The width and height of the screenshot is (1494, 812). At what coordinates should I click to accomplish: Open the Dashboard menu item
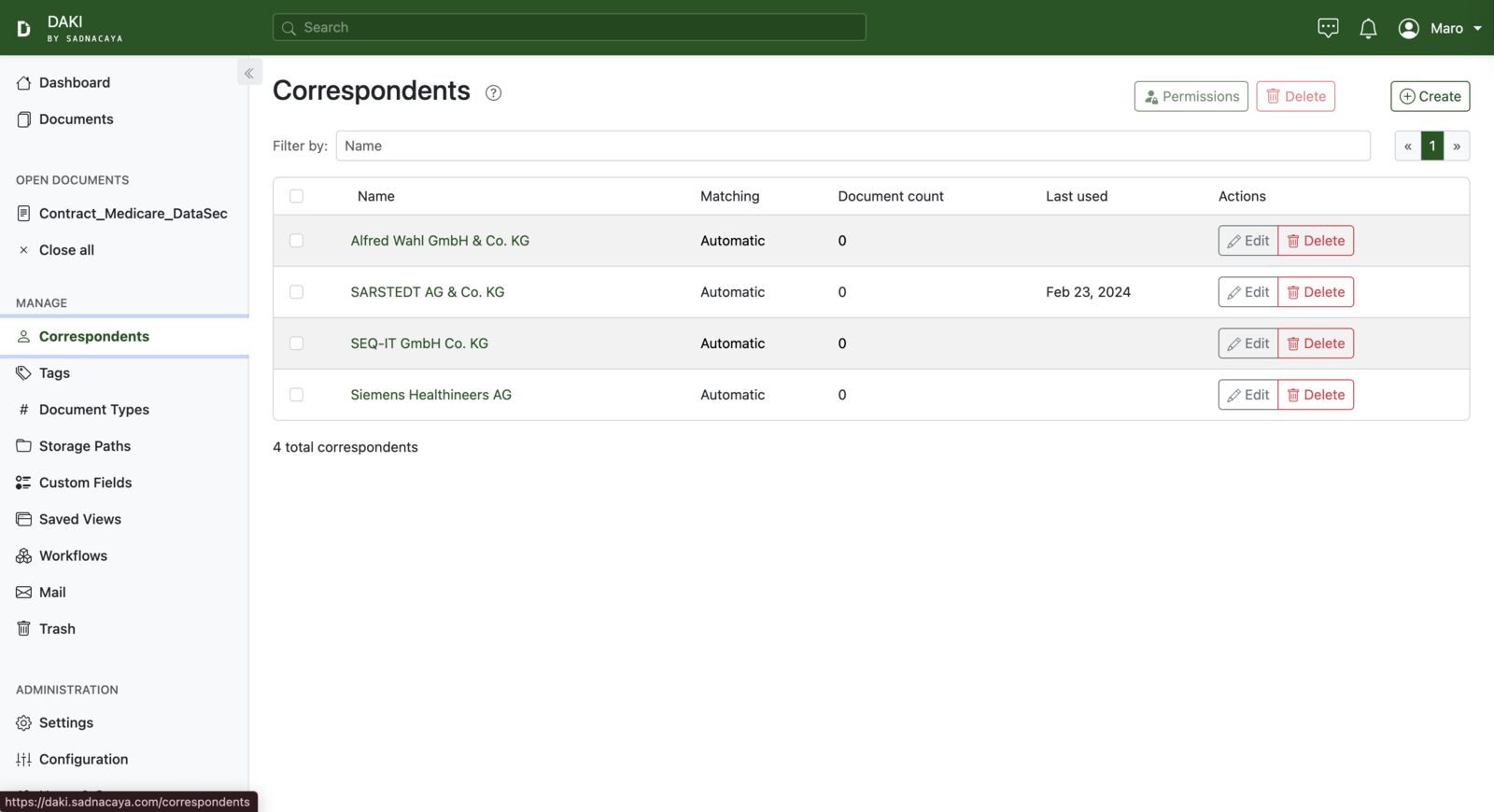click(x=74, y=83)
